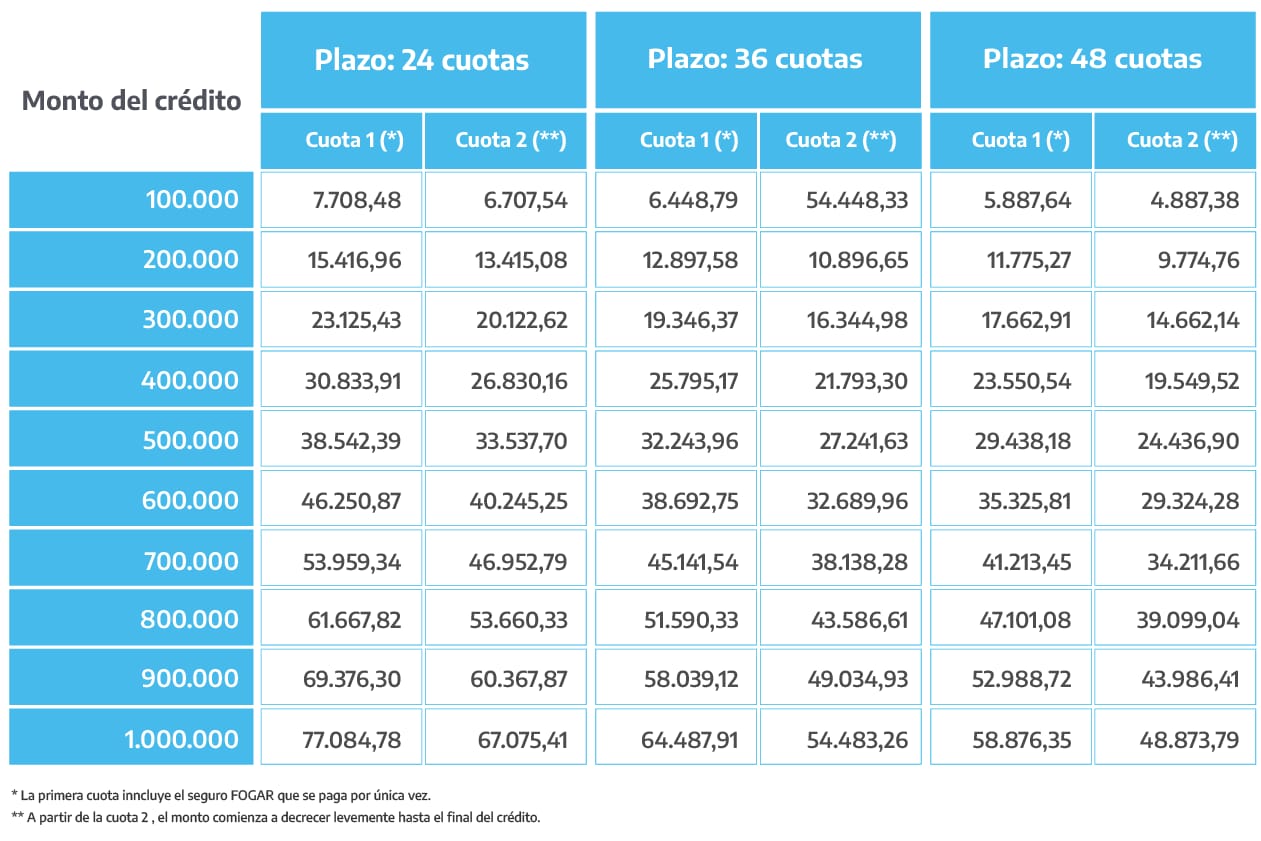Click the "Plazo: 48 cuotas" column header

[x=1092, y=59]
